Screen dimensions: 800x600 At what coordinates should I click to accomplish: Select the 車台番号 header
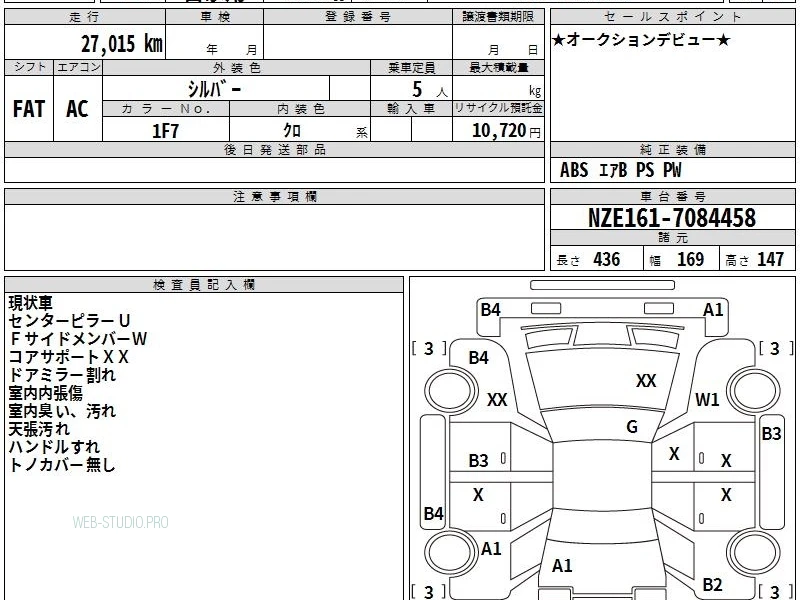point(672,196)
